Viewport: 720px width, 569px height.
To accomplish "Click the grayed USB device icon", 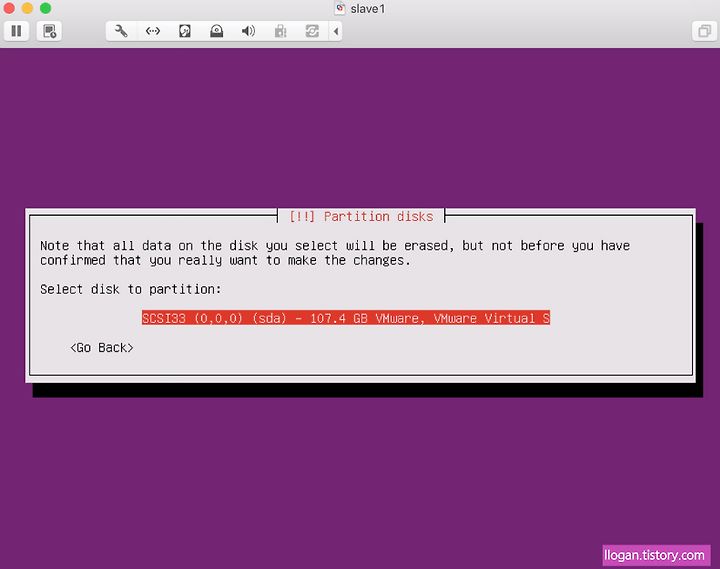I will [x=280, y=31].
